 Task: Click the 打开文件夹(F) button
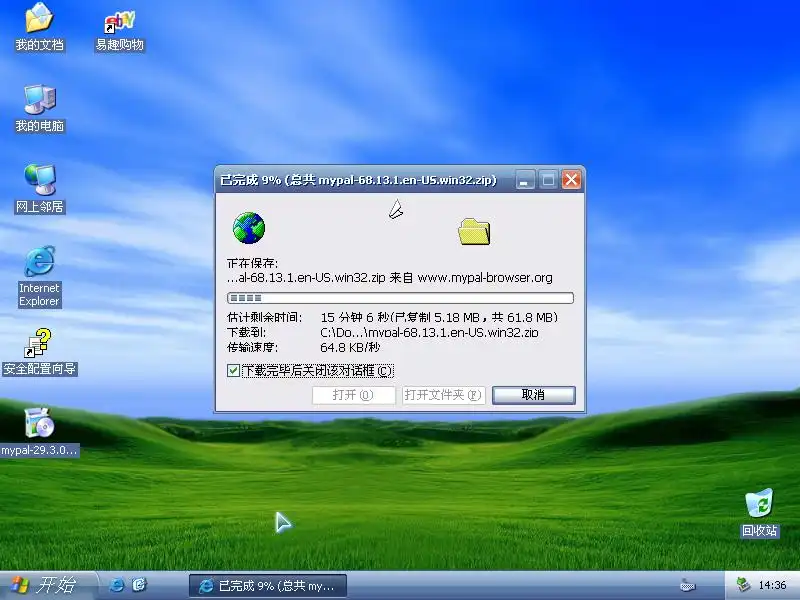coord(443,395)
